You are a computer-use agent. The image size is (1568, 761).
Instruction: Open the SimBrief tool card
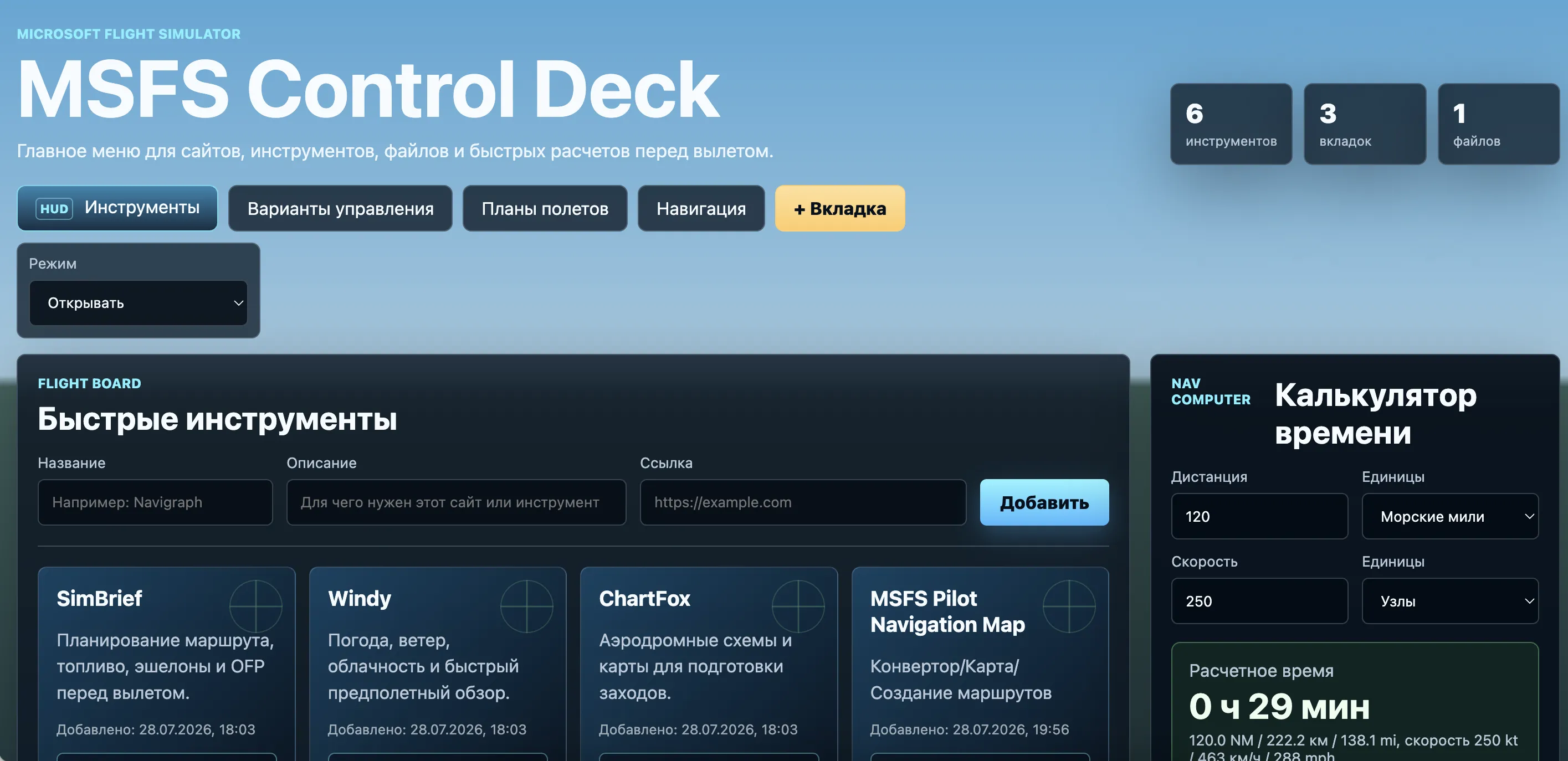166,663
